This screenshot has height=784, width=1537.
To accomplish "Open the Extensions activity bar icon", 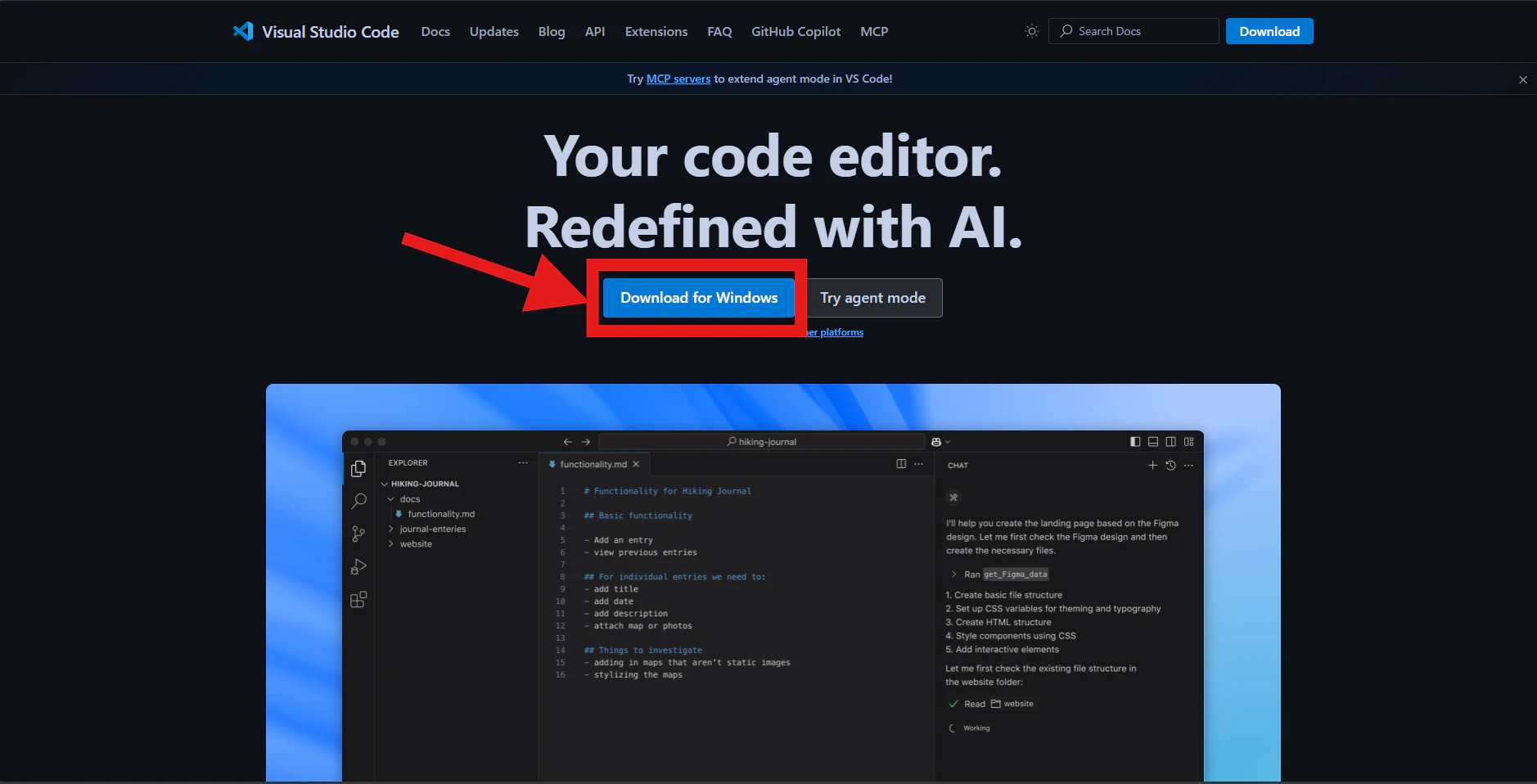I will pos(358,600).
